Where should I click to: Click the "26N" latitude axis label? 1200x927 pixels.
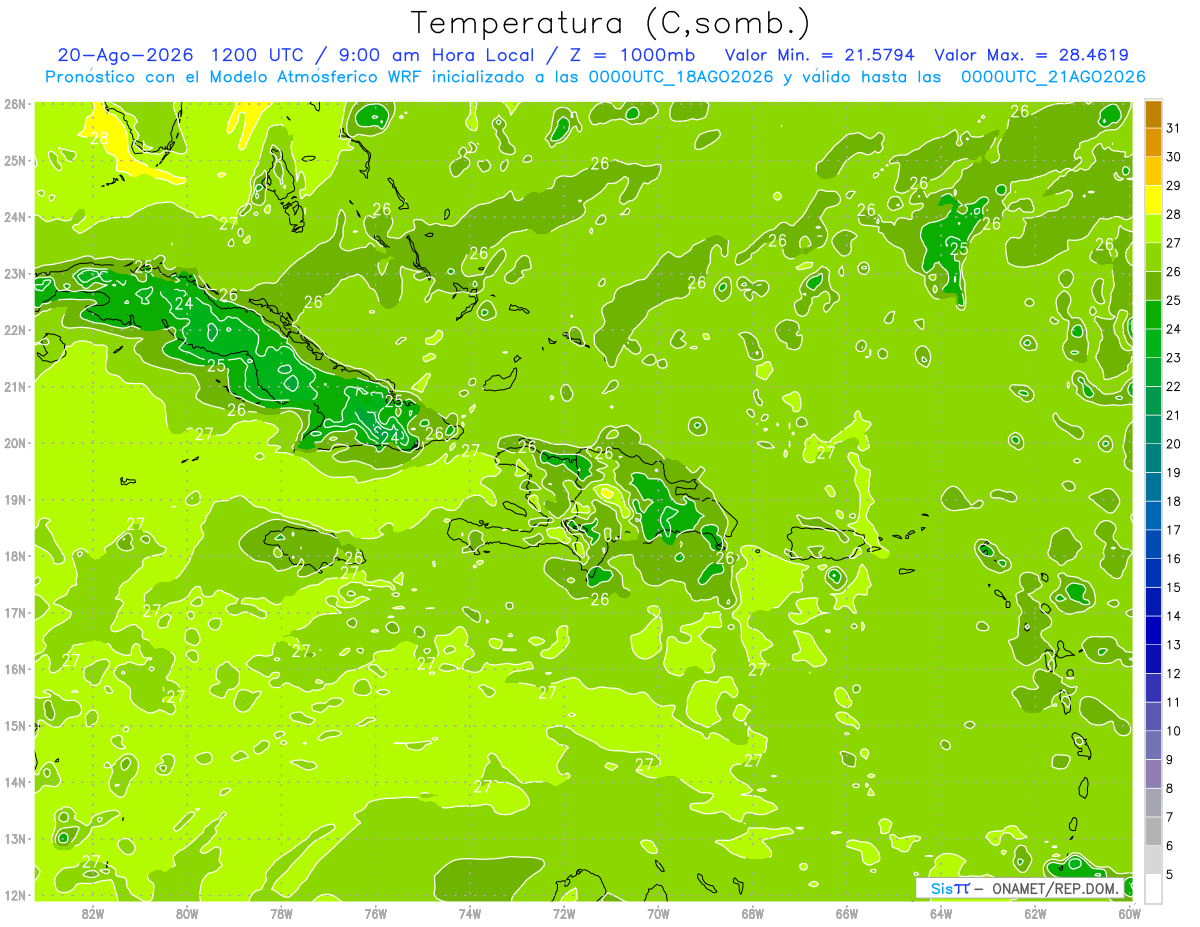15,104
